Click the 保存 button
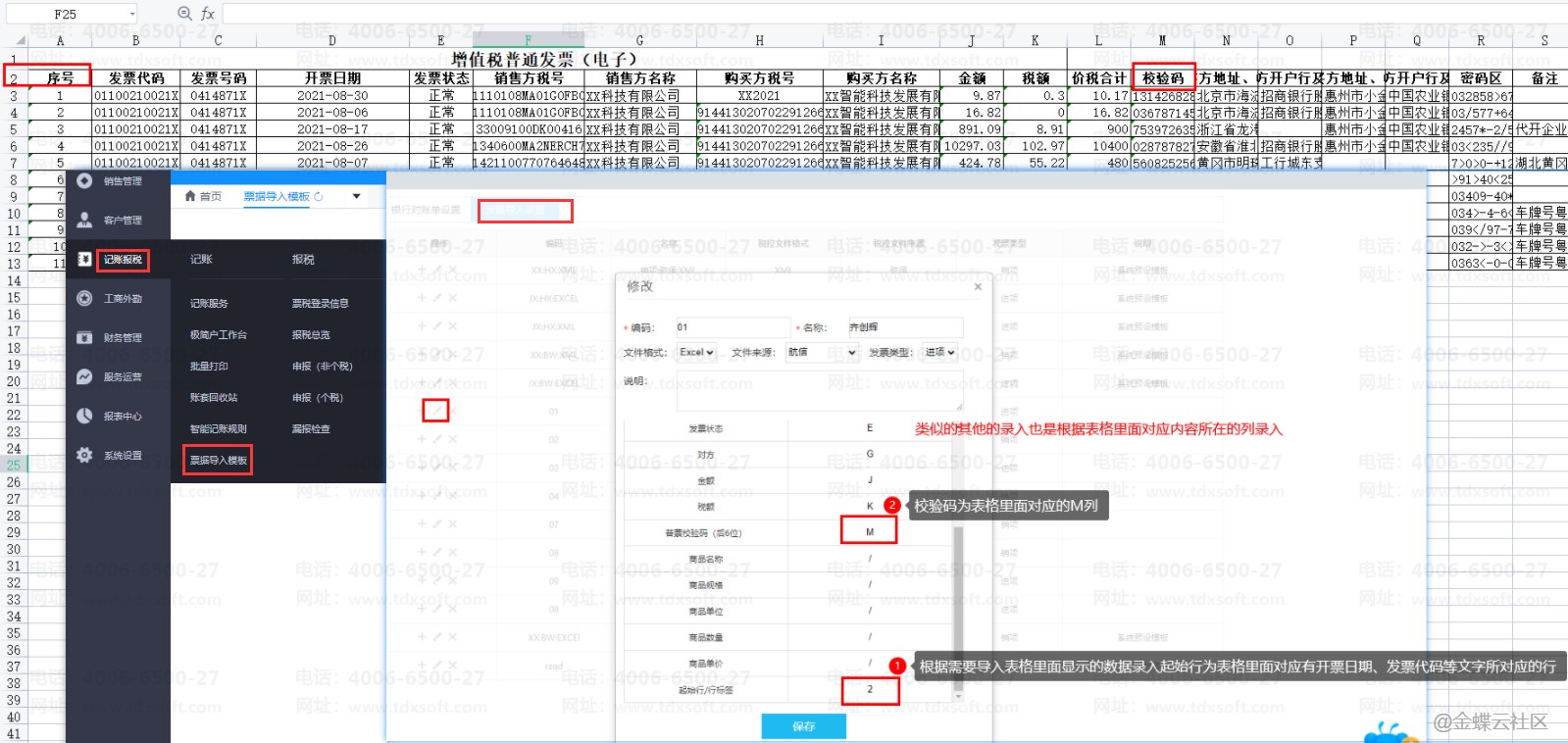This screenshot has width=1568, height=743. tap(803, 726)
